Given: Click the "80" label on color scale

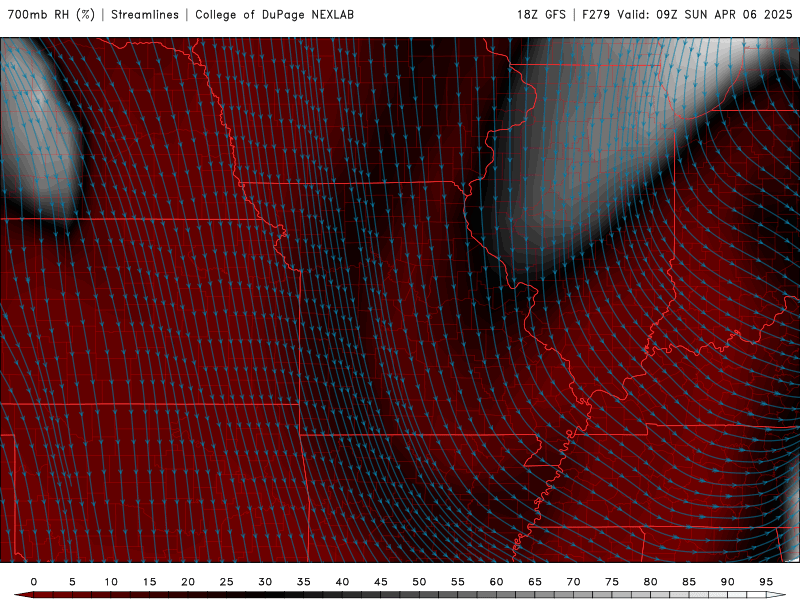Looking at the screenshot, I should (651, 582).
